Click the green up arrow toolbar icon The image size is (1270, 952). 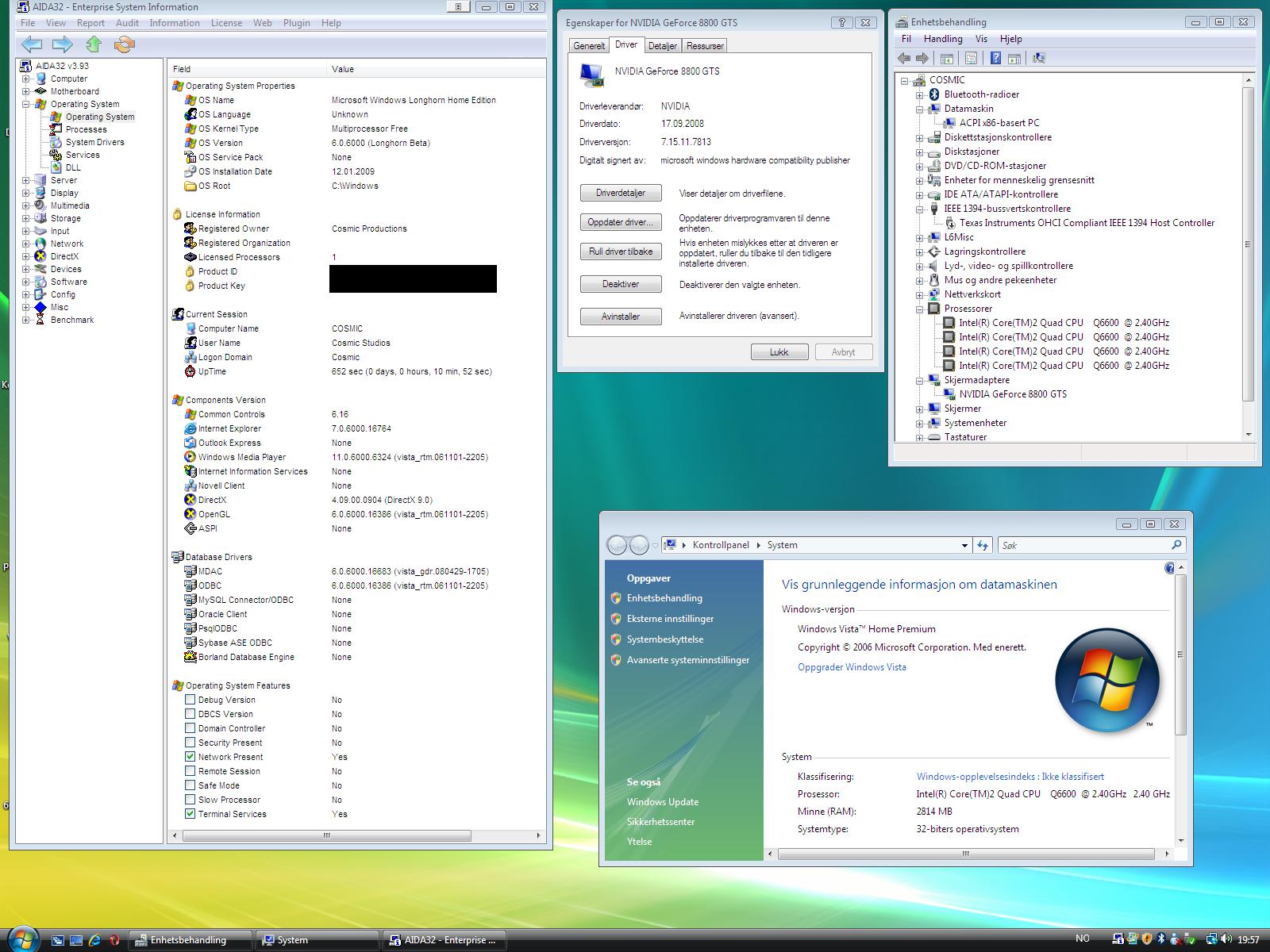pyautogui.click(x=94, y=44)
